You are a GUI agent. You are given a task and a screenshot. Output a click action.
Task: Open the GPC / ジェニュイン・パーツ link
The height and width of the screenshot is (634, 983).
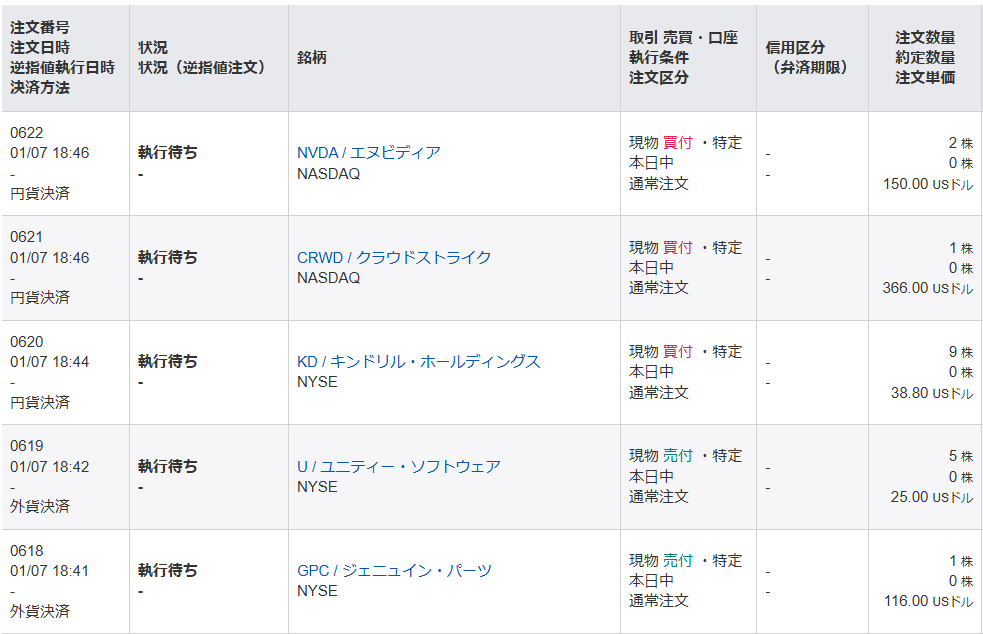coord(394,571)
